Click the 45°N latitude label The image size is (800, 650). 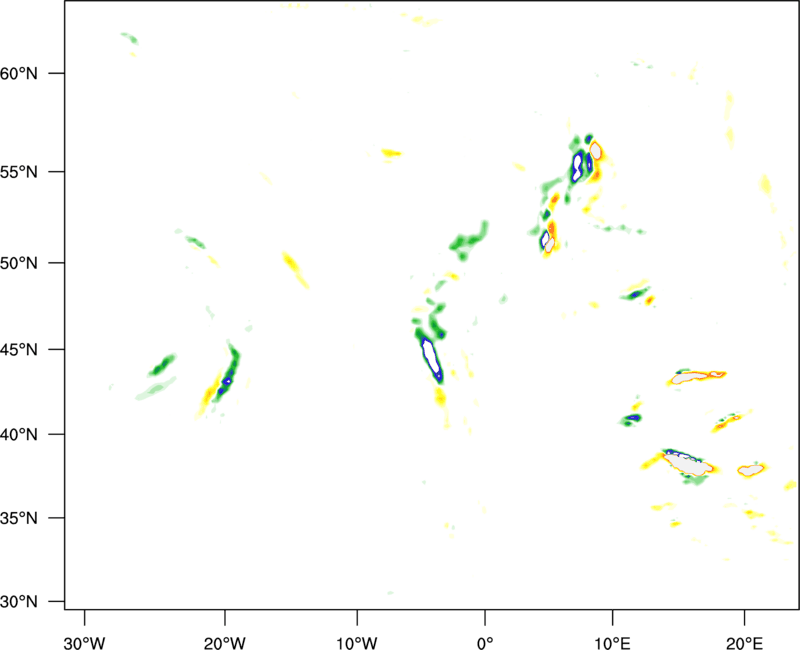point(19,350)
